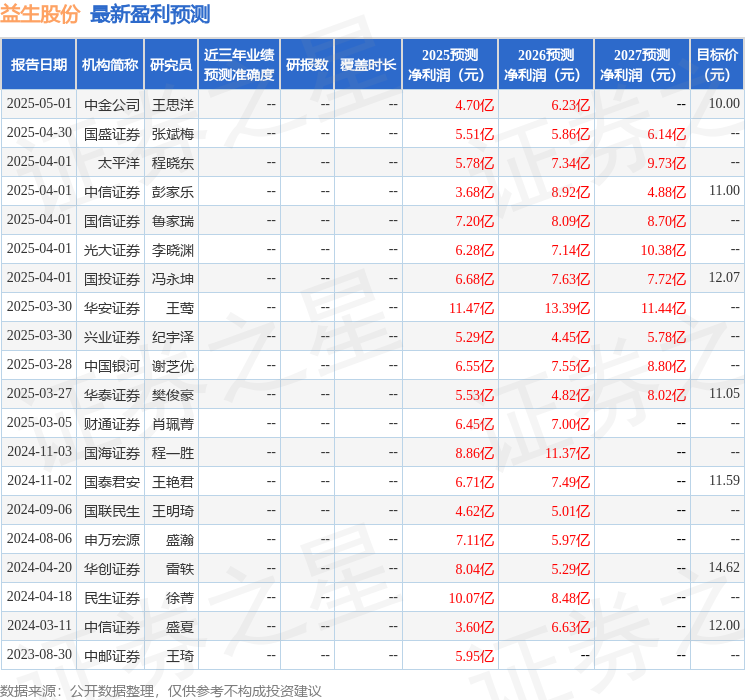Select the 机构简称 column header
This screenshot has height=700, width=745.
(x=110, y=65)
